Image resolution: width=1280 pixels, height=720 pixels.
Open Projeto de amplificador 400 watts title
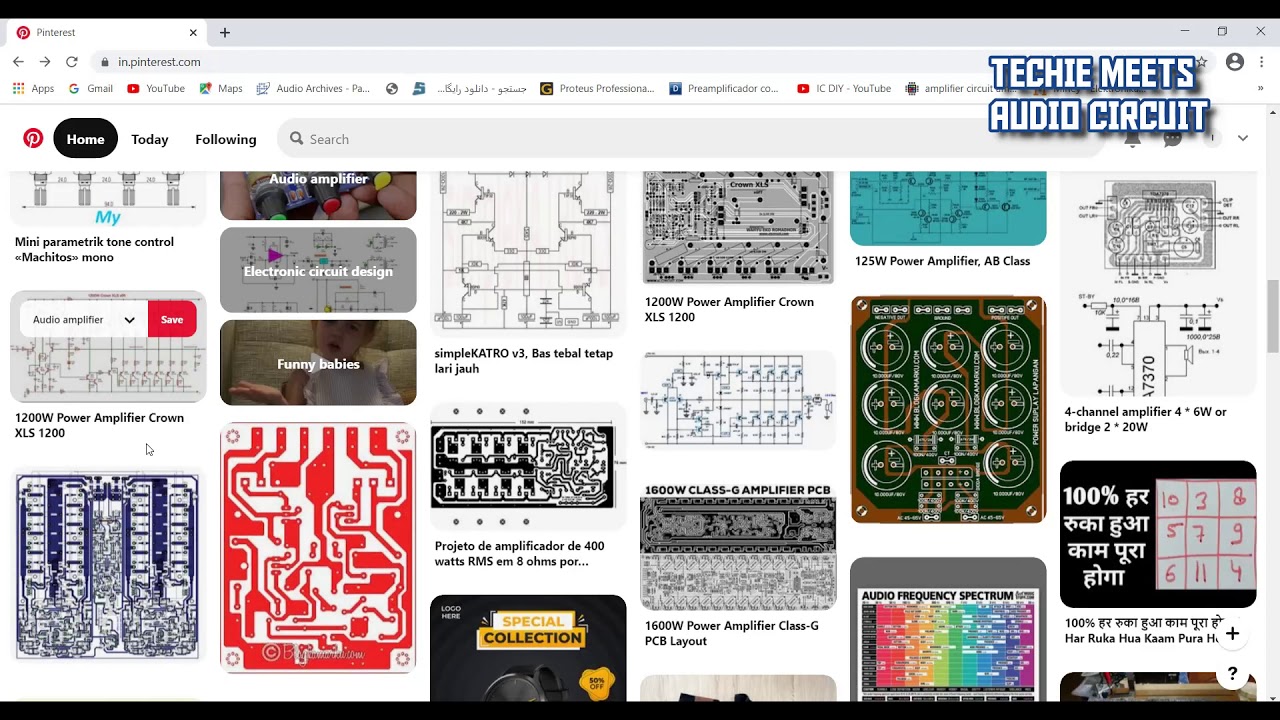click(x=519, y=554)
